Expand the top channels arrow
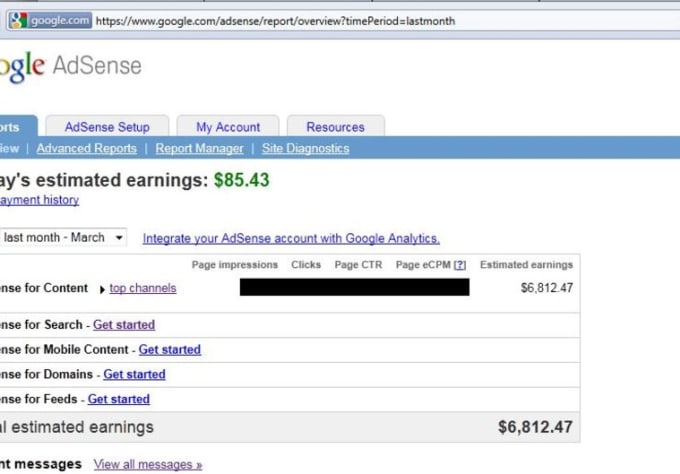 click(102, 289)
